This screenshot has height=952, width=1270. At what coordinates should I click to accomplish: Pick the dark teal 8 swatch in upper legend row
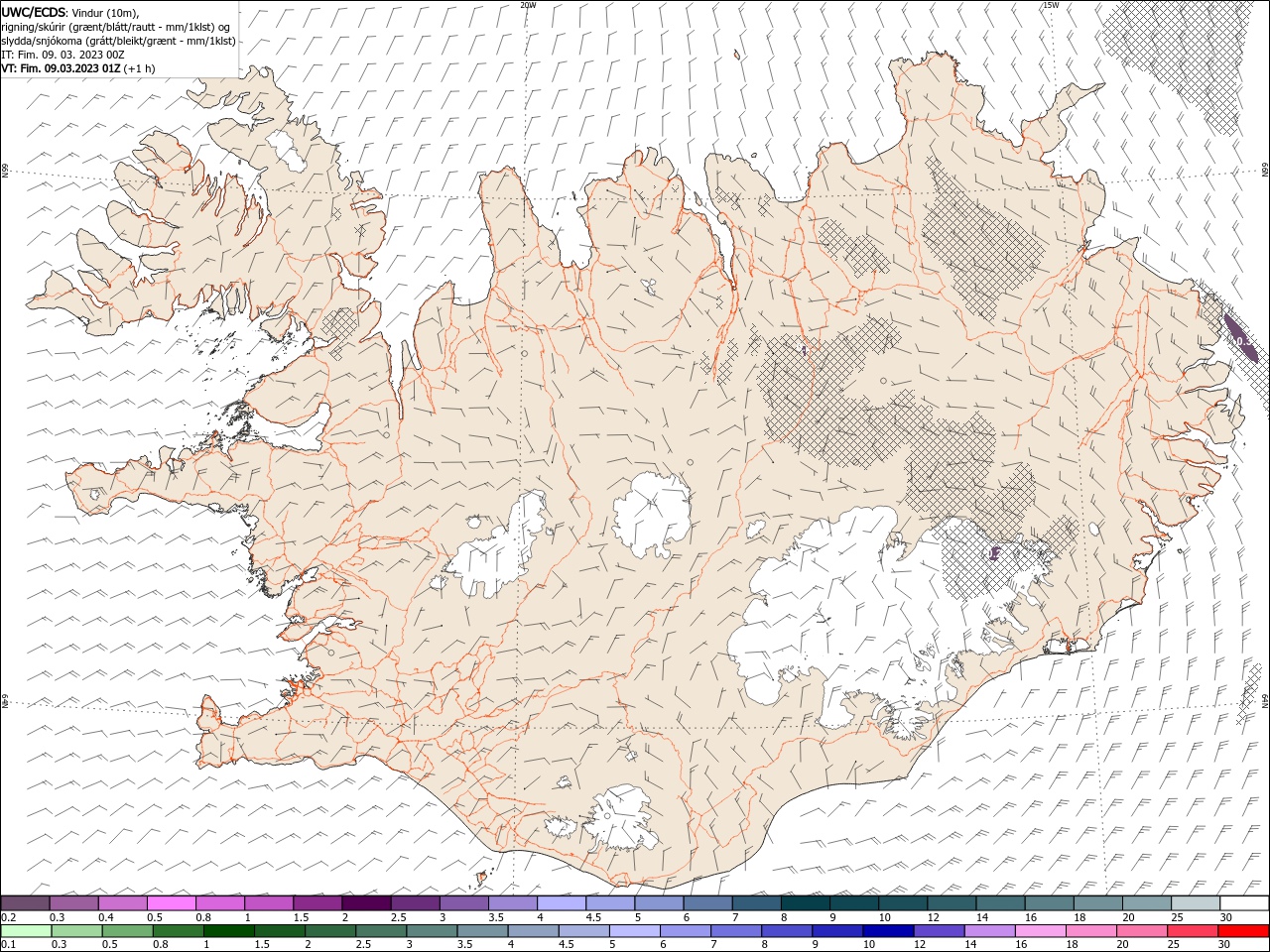click(x=805, y=903)
